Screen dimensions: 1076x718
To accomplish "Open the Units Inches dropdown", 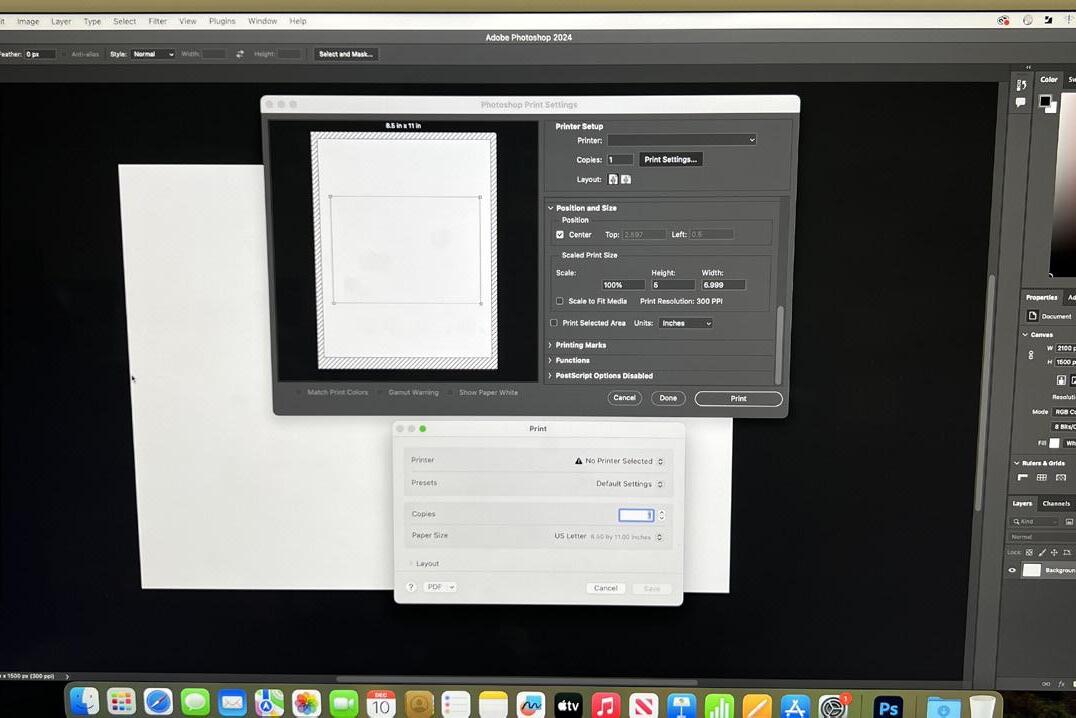I will pyautogui.click(x=686, y=323).
